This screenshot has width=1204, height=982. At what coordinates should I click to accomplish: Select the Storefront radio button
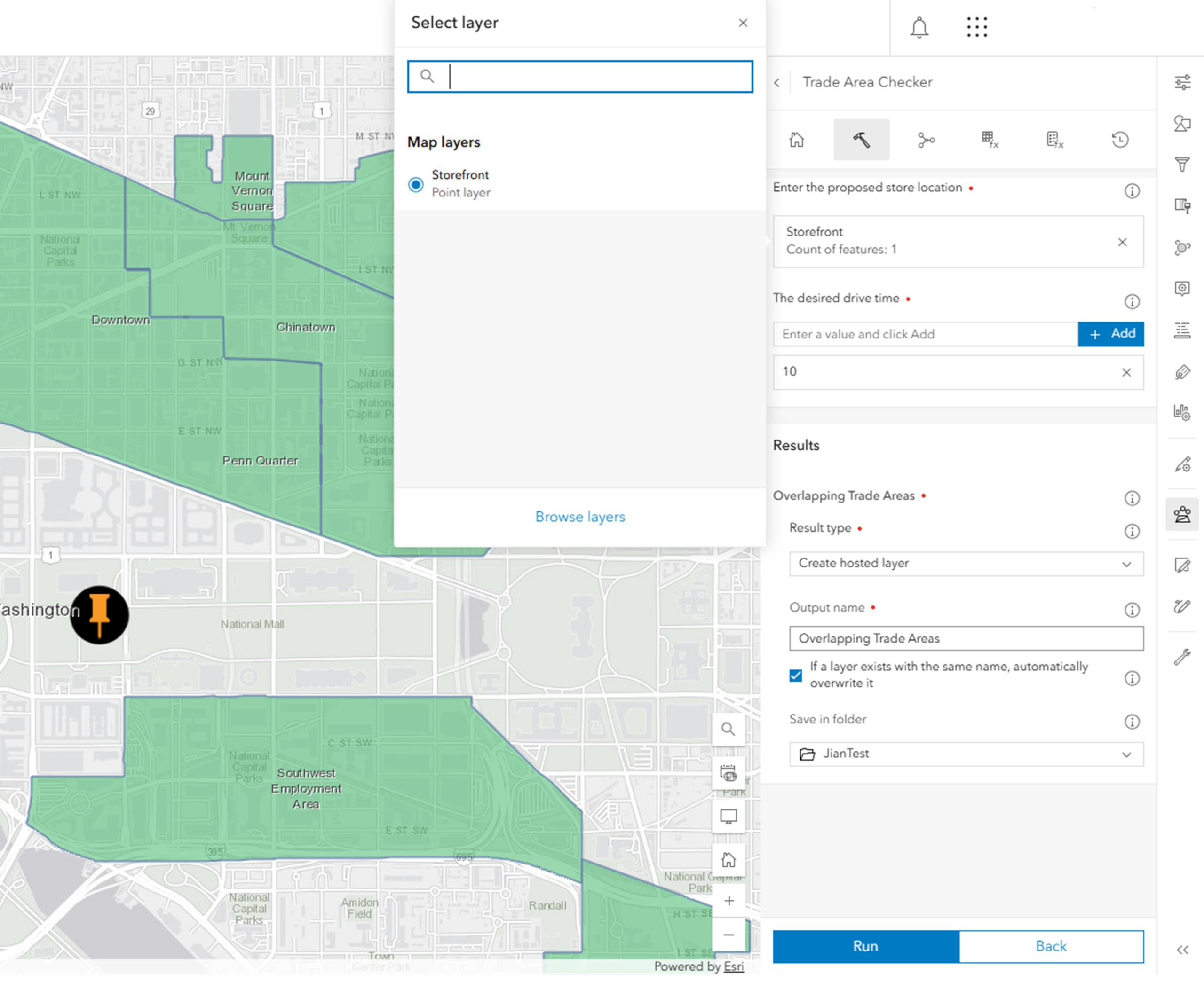[416, 184]
